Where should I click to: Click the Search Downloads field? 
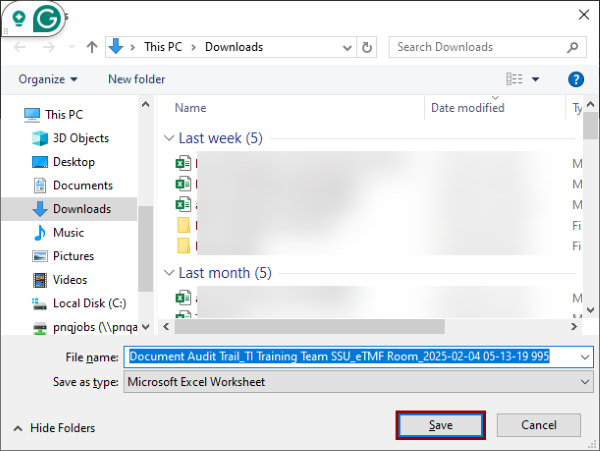pyautogui.click(x=478, y=47)
